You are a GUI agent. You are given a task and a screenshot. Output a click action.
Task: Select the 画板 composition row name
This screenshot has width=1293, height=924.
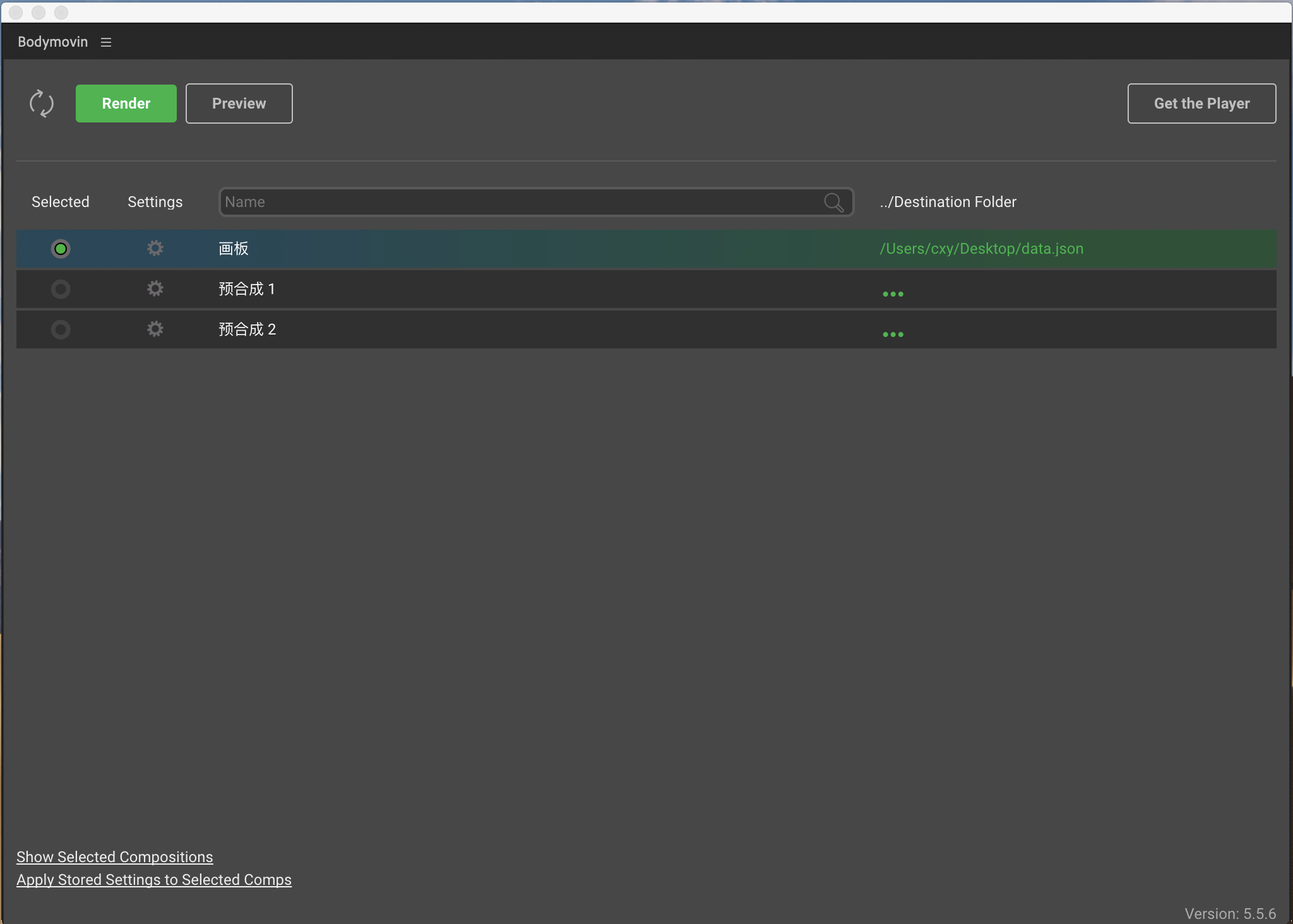234,249
